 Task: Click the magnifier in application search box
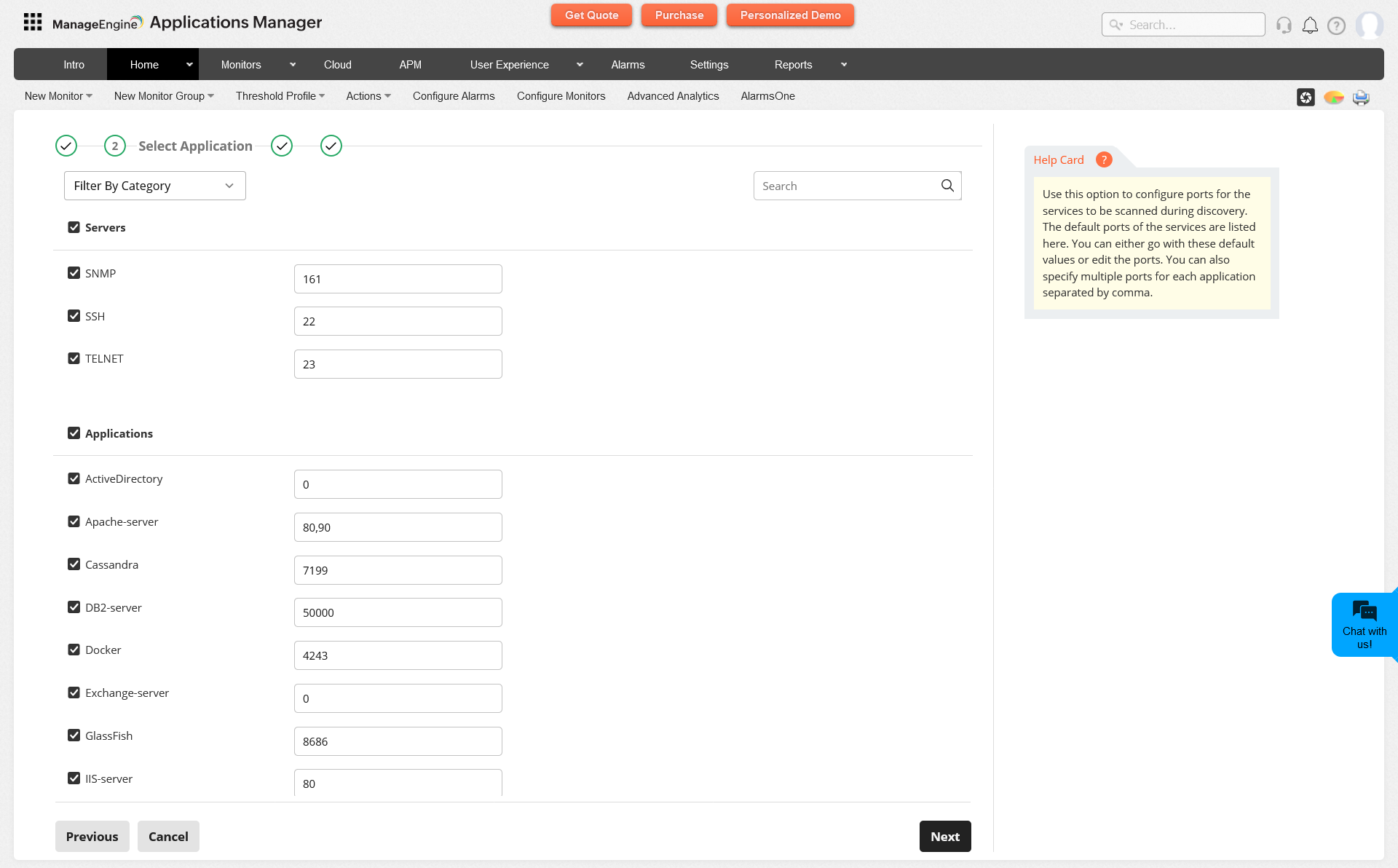coord(947,186)
